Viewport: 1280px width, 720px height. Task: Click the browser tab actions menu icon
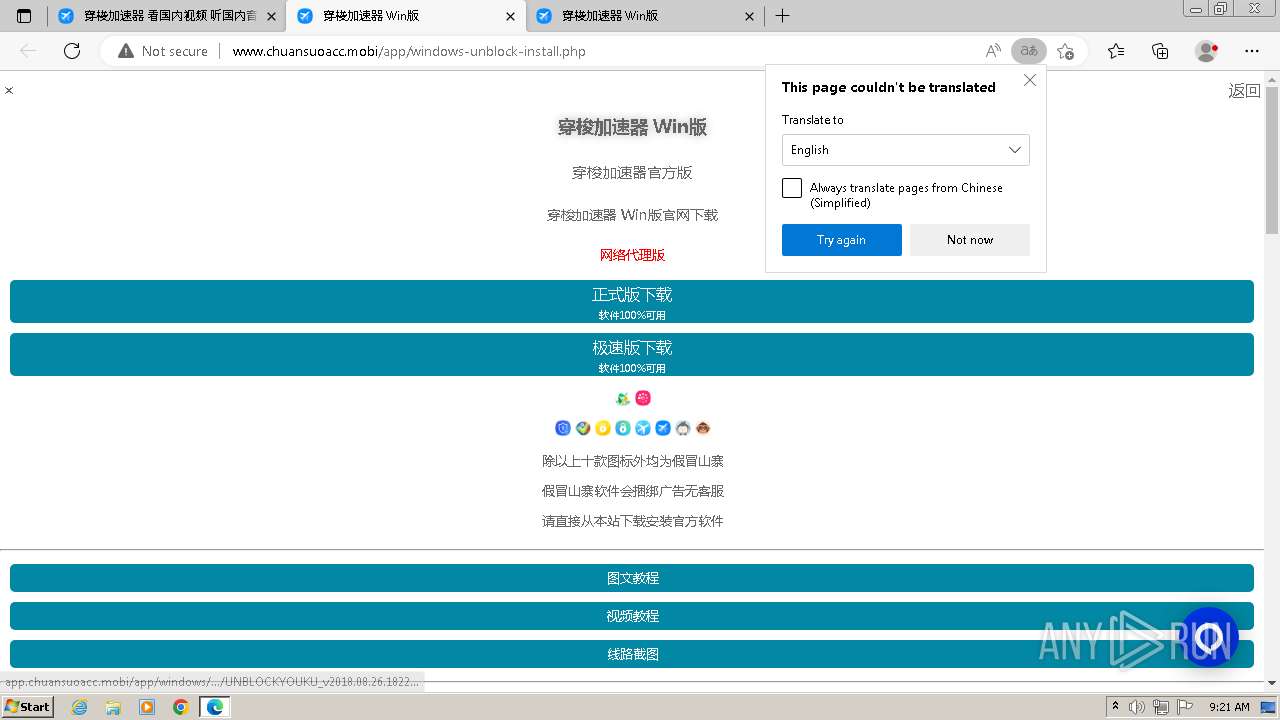pyautogui.click(x=24, y=16)
